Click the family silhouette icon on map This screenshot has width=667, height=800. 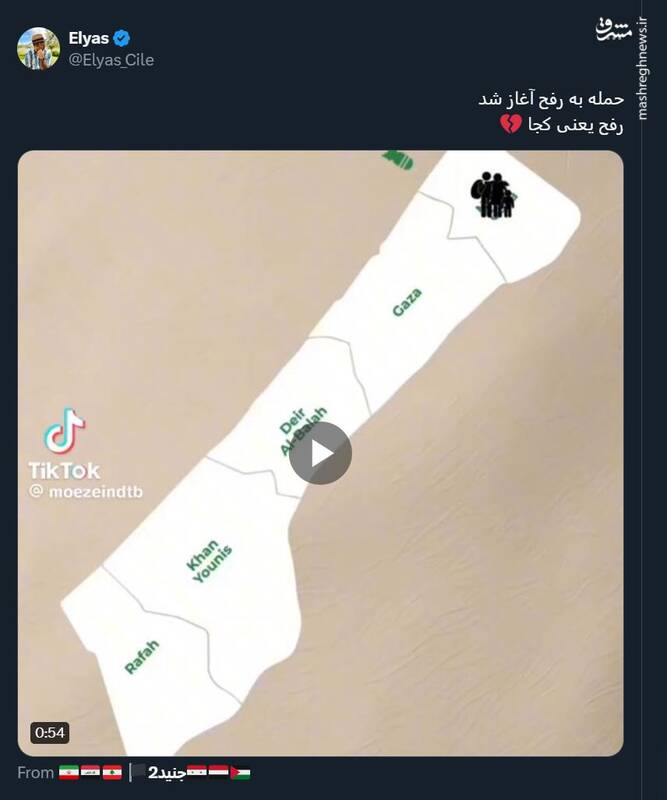coord(492,195)
